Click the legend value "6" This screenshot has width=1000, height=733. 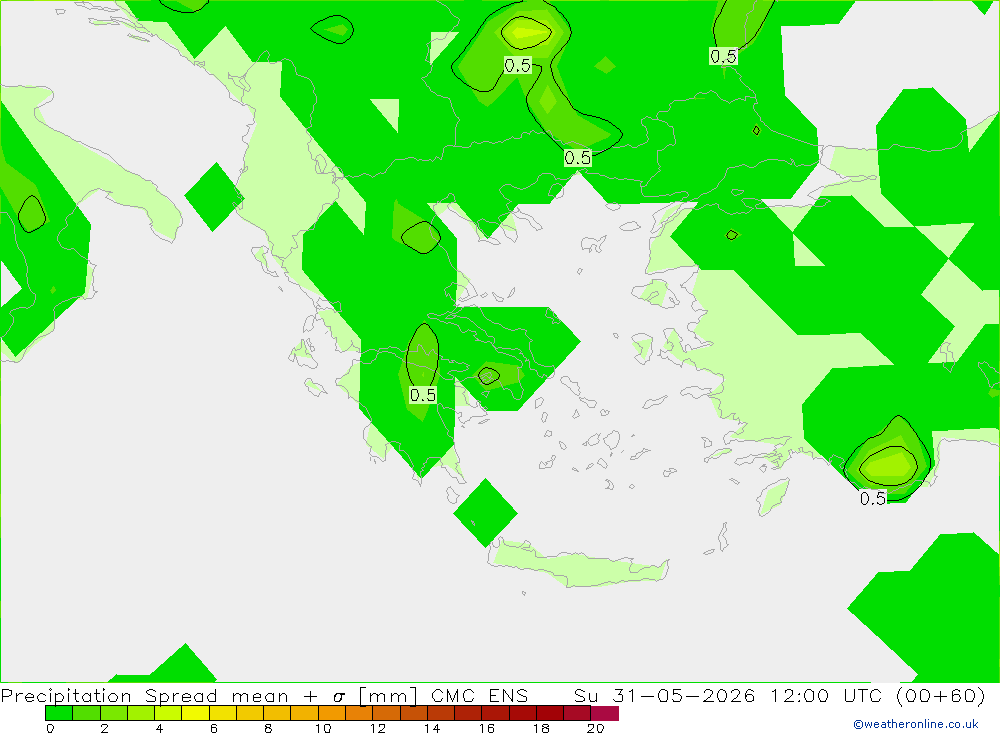click(x=214, y=728)
